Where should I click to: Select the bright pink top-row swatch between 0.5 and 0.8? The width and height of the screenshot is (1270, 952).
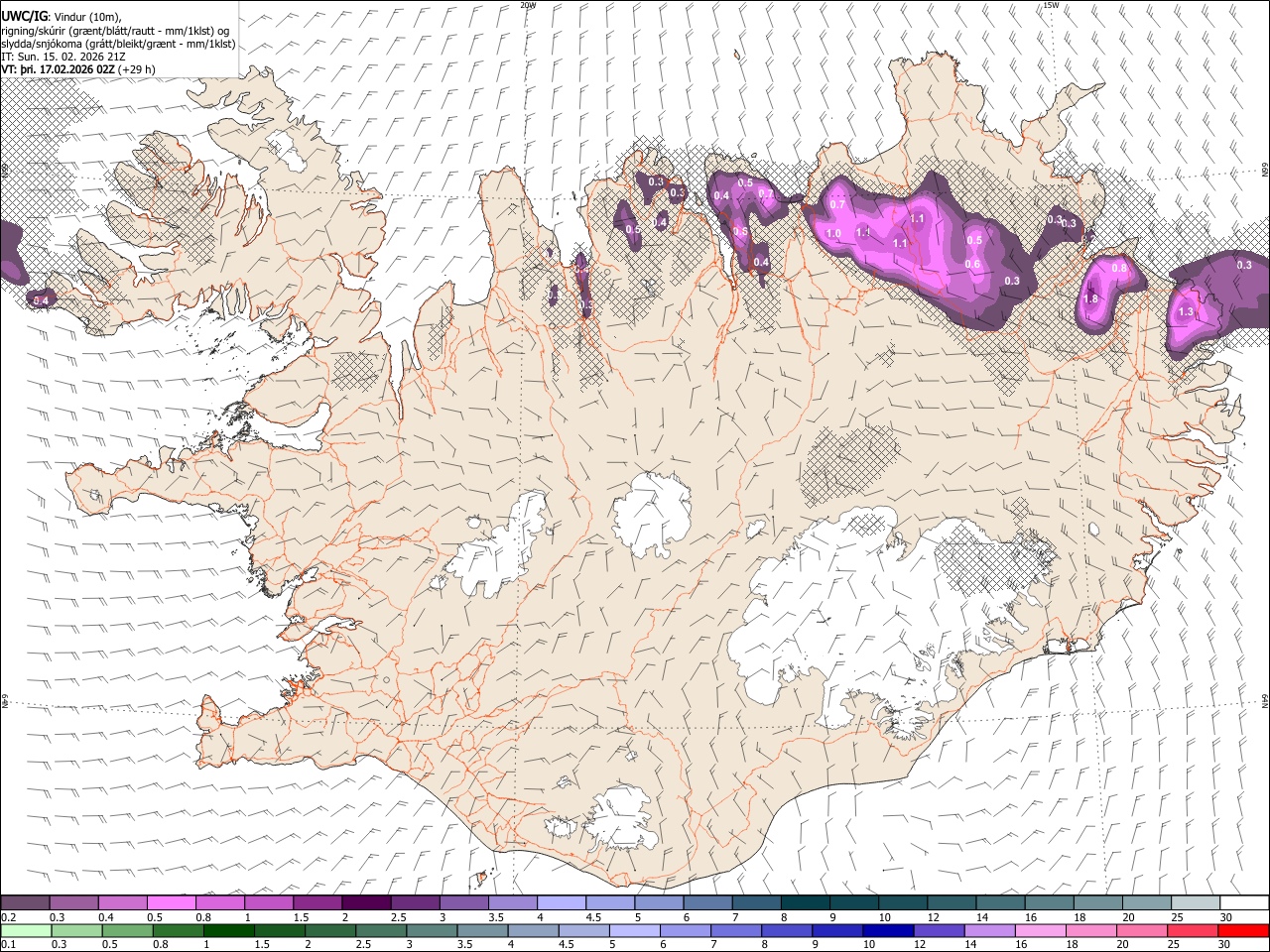tap(171, 903)
